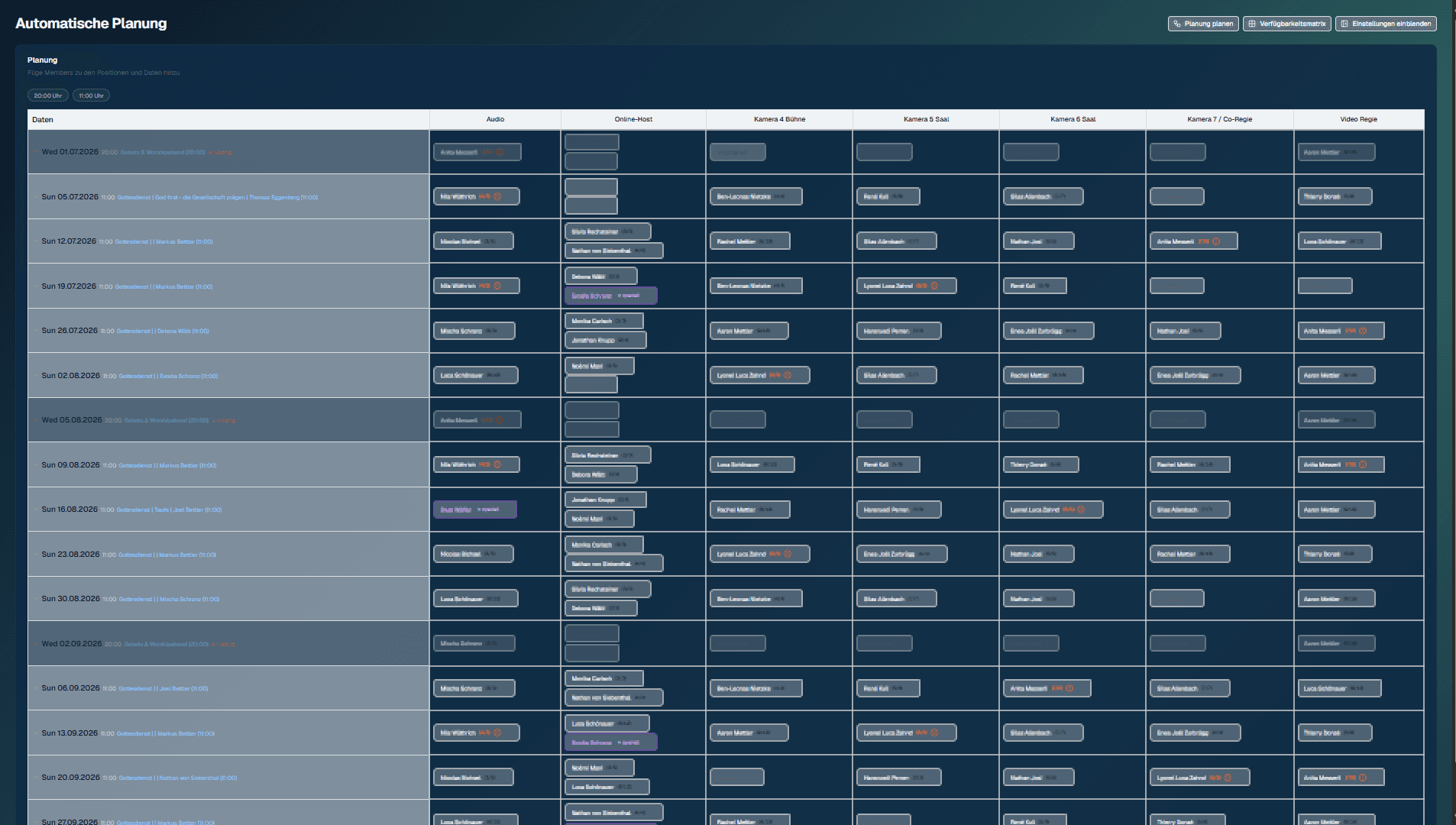
Task: Click the Video Regie column header
Action: tap(1358, 119)
